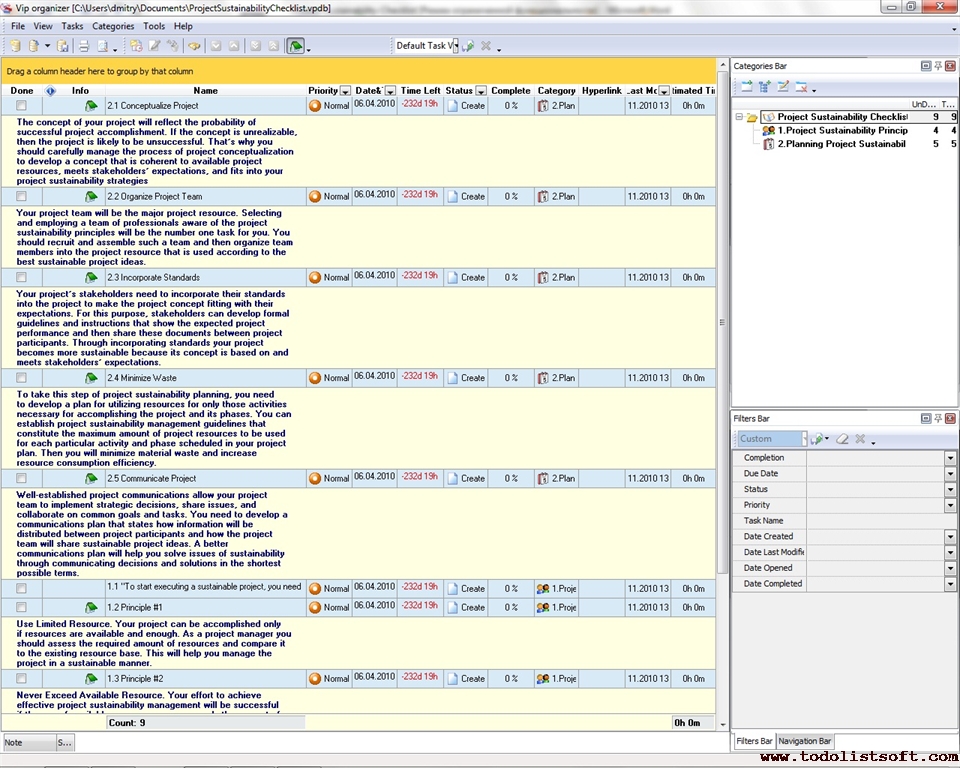Expand the Priority filter dropdown arrow
Viewport: 960px width, 768px height.
950,505
